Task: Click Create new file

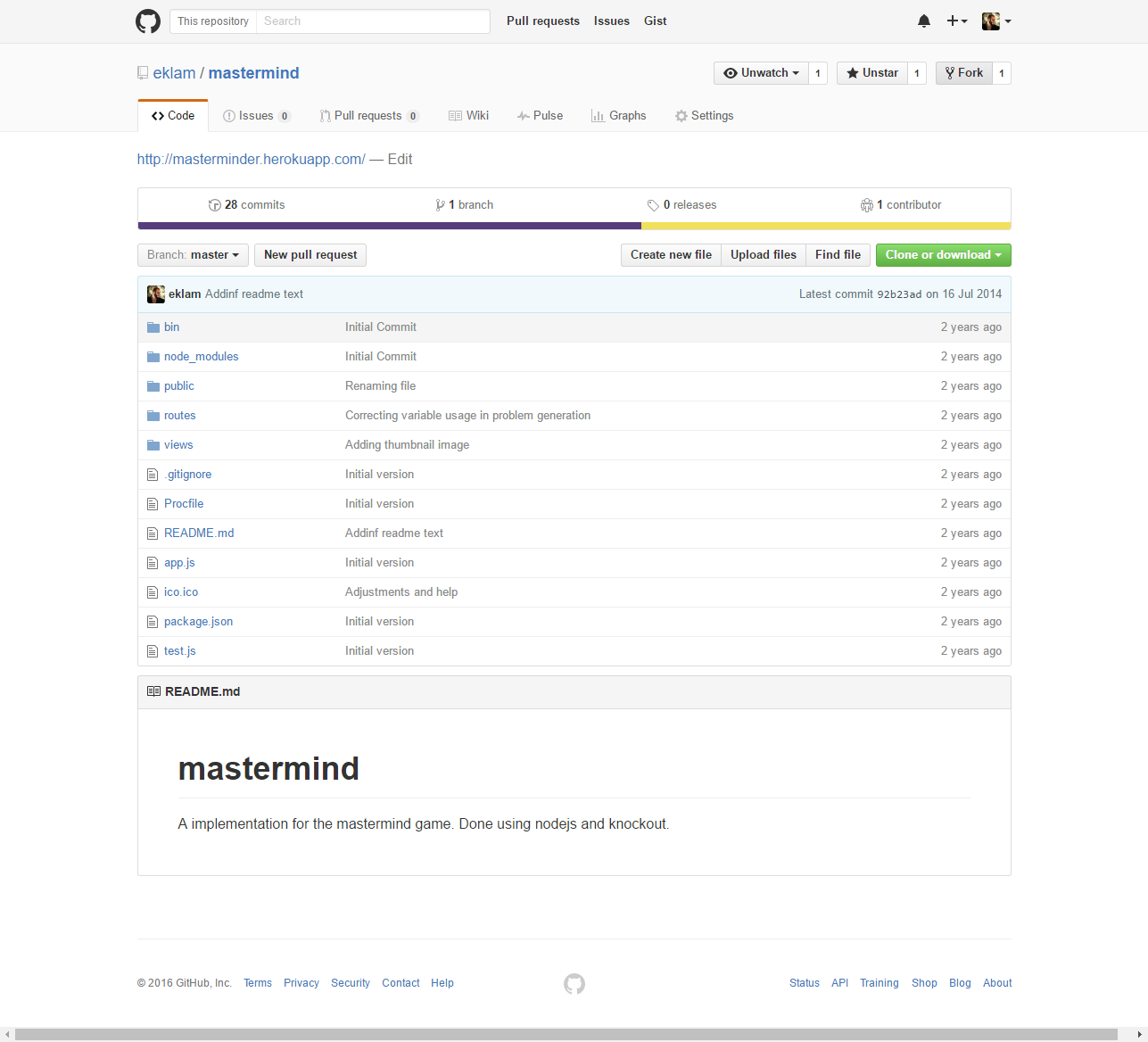Action: 671,255
